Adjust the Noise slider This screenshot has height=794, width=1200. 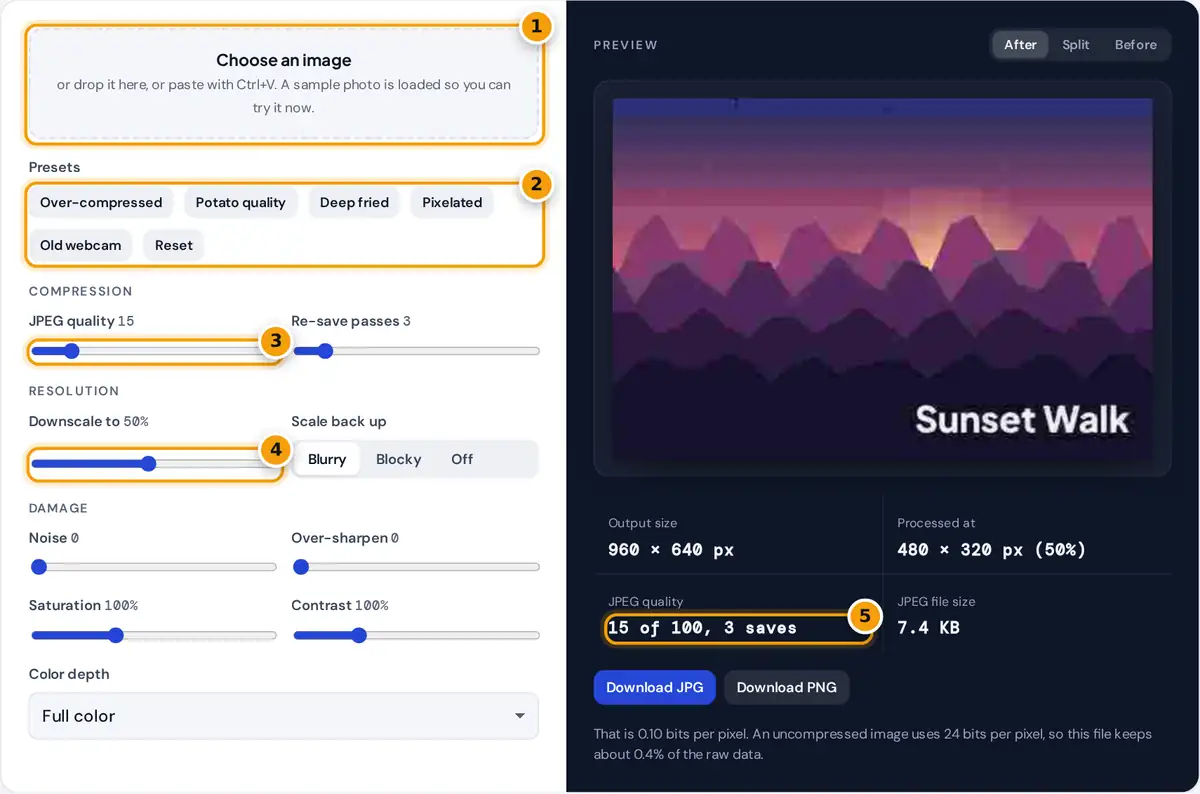[x=153, y=567]
